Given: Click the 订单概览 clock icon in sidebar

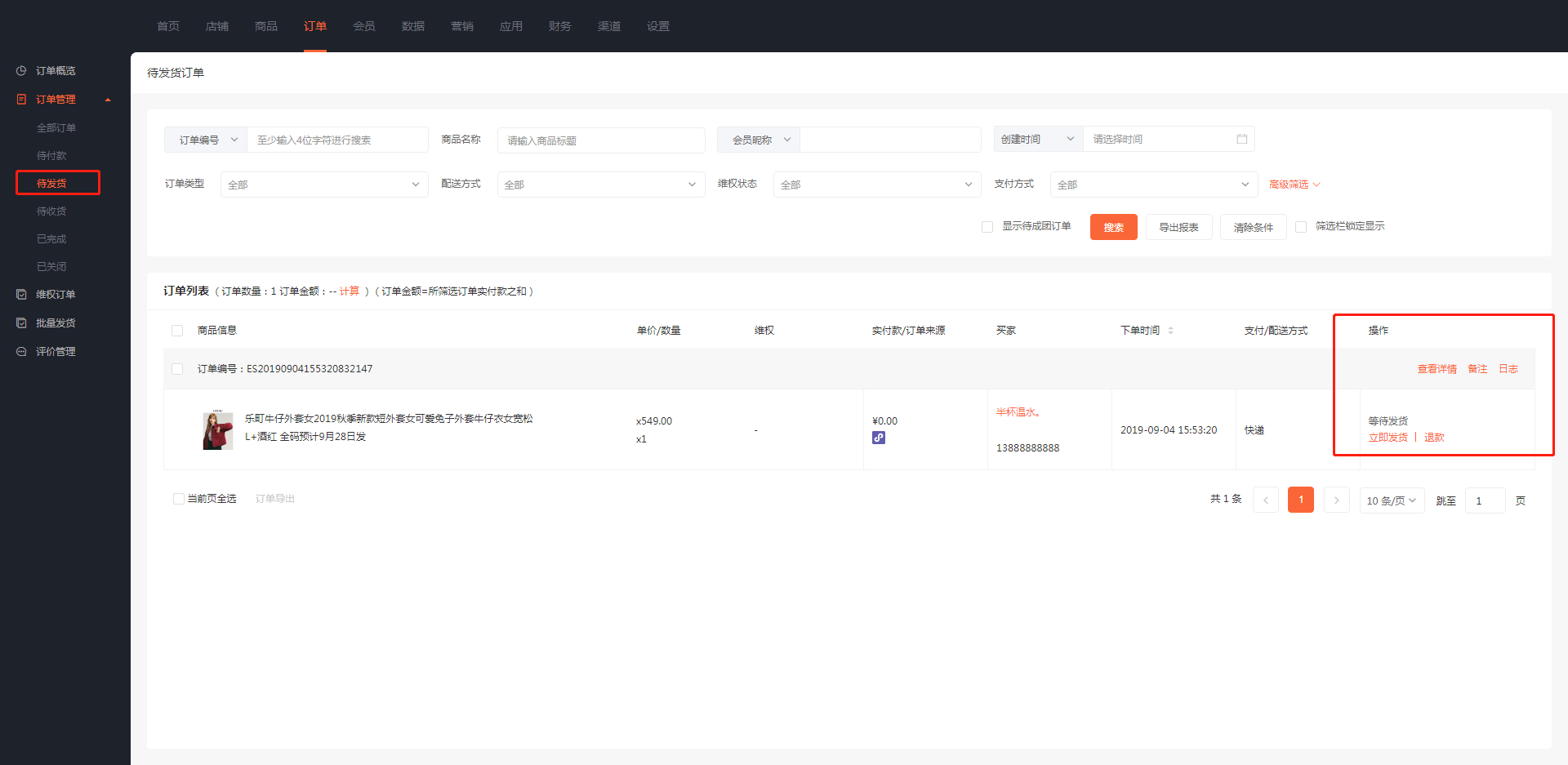Looking at the screenshot, I should click(21, 71).
